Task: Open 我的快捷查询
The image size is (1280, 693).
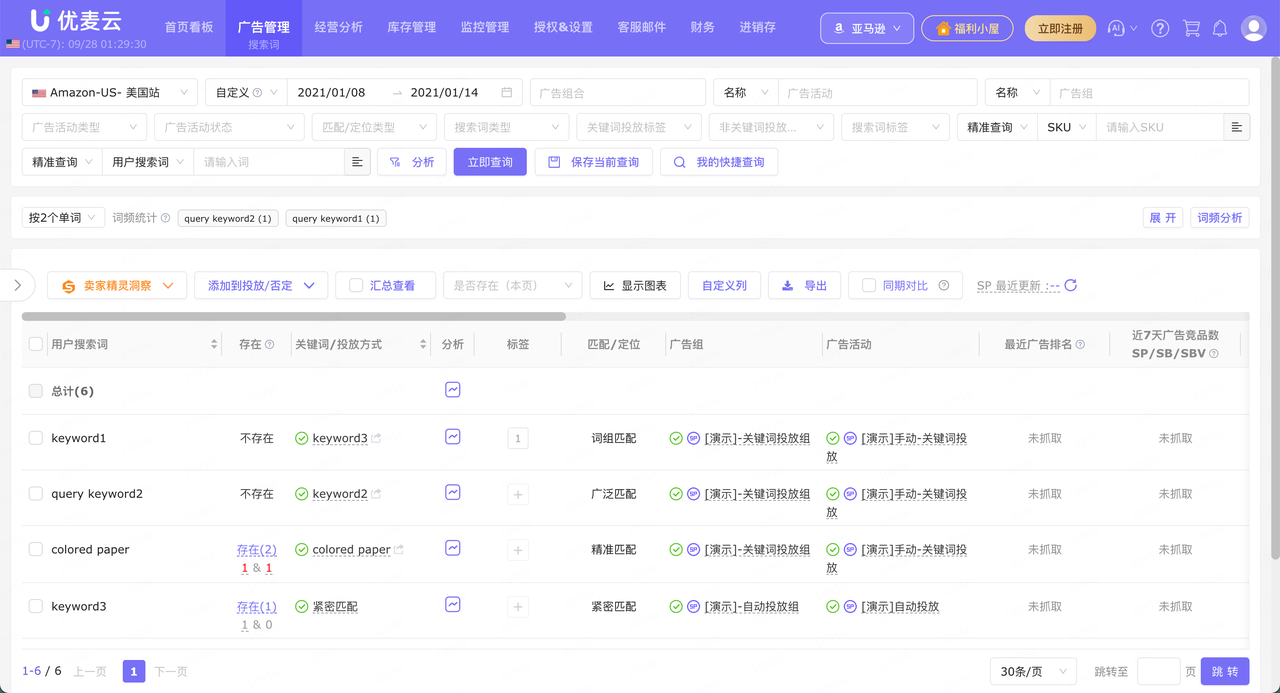Action: pyautogui.click(x=719, y=162)
